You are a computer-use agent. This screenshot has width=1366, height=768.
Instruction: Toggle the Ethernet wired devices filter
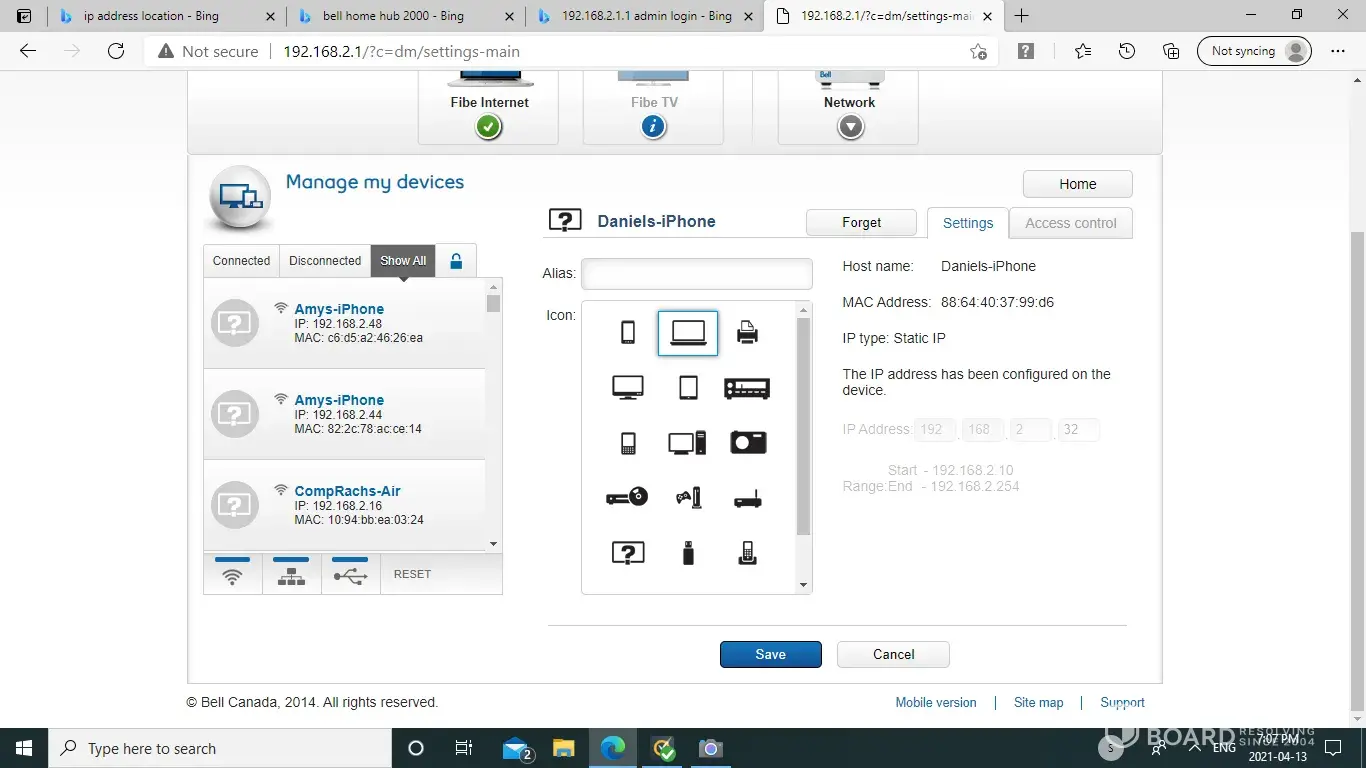coord(291,576)
